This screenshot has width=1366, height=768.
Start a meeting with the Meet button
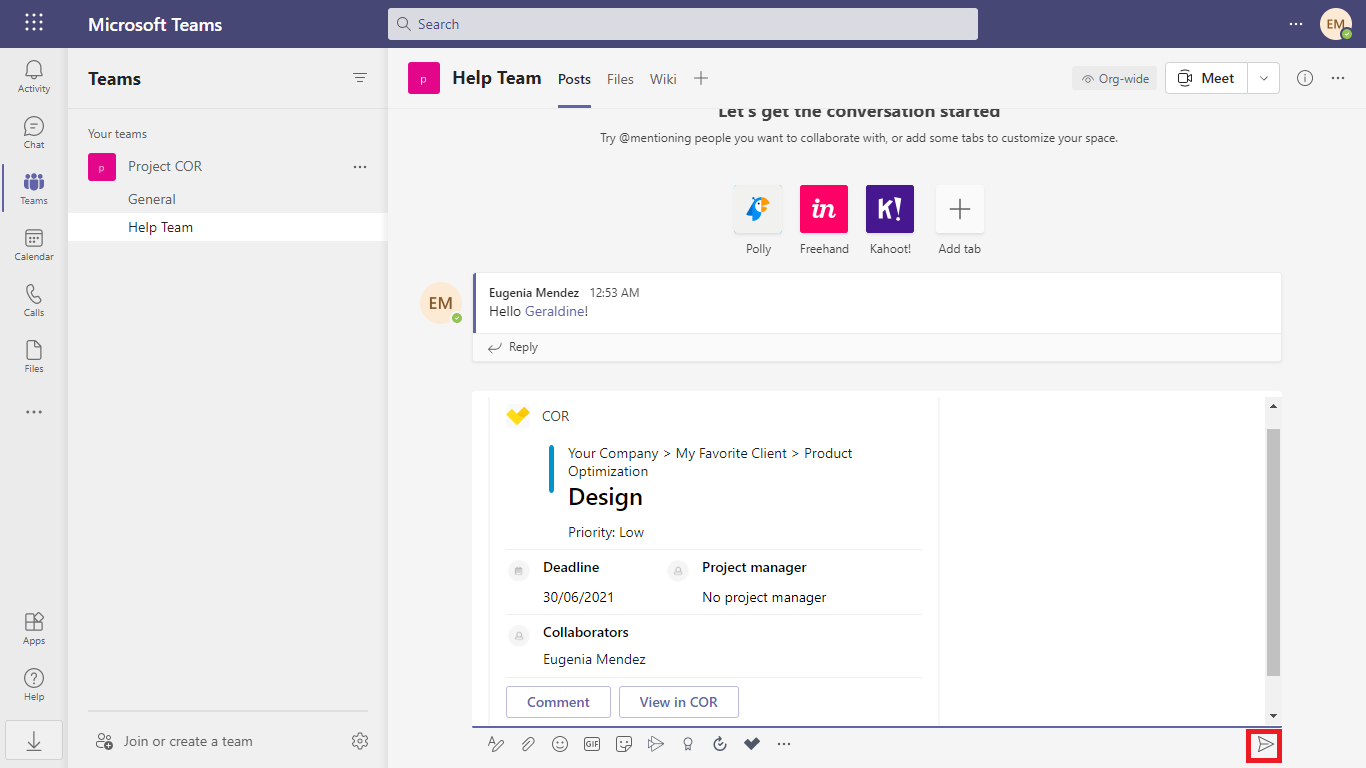pyautogui.click(x=1206, y=78)
